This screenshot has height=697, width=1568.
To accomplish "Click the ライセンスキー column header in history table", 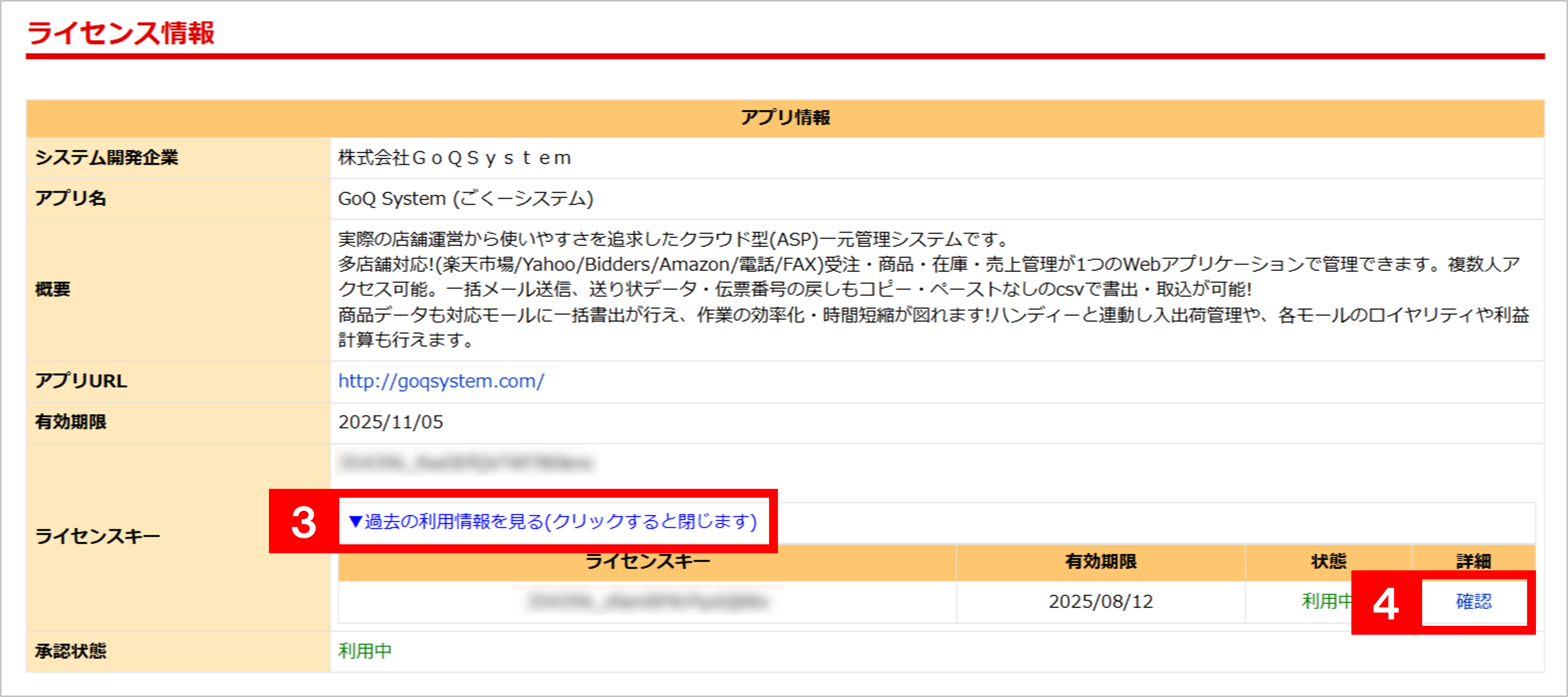I will [x=648, y=561].
